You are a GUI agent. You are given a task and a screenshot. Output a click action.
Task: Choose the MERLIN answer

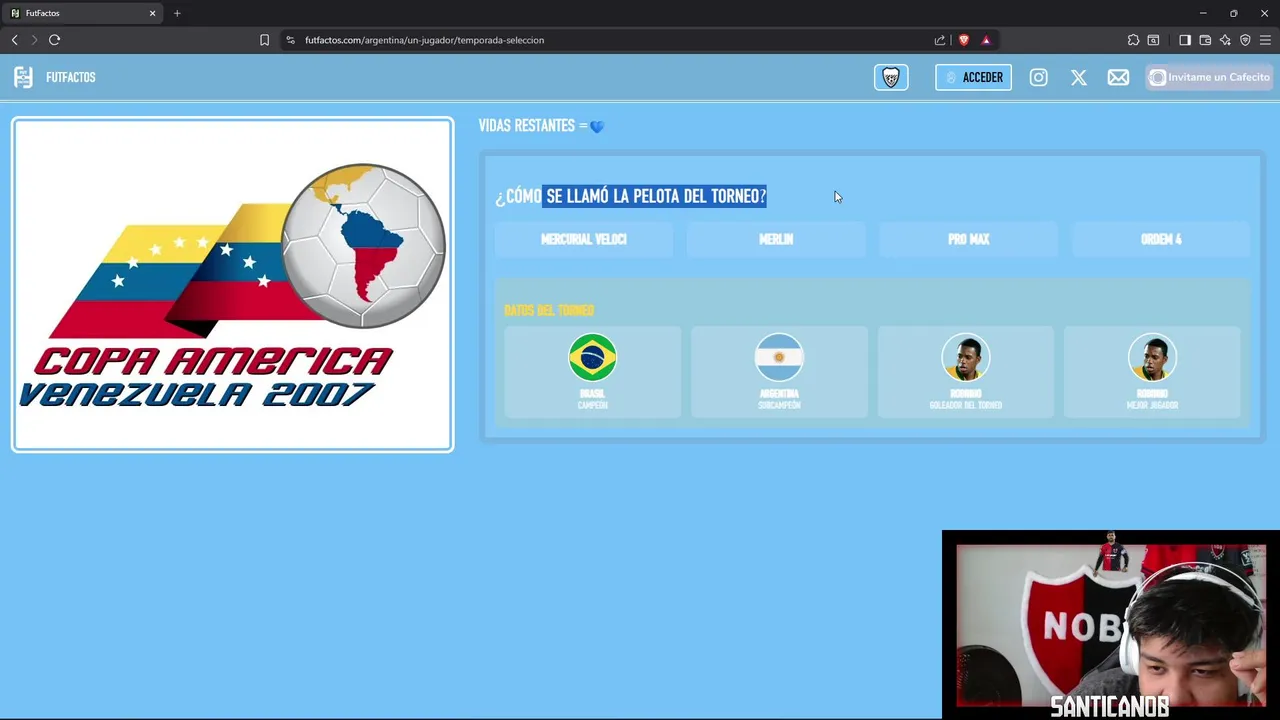tap(776, 240)
